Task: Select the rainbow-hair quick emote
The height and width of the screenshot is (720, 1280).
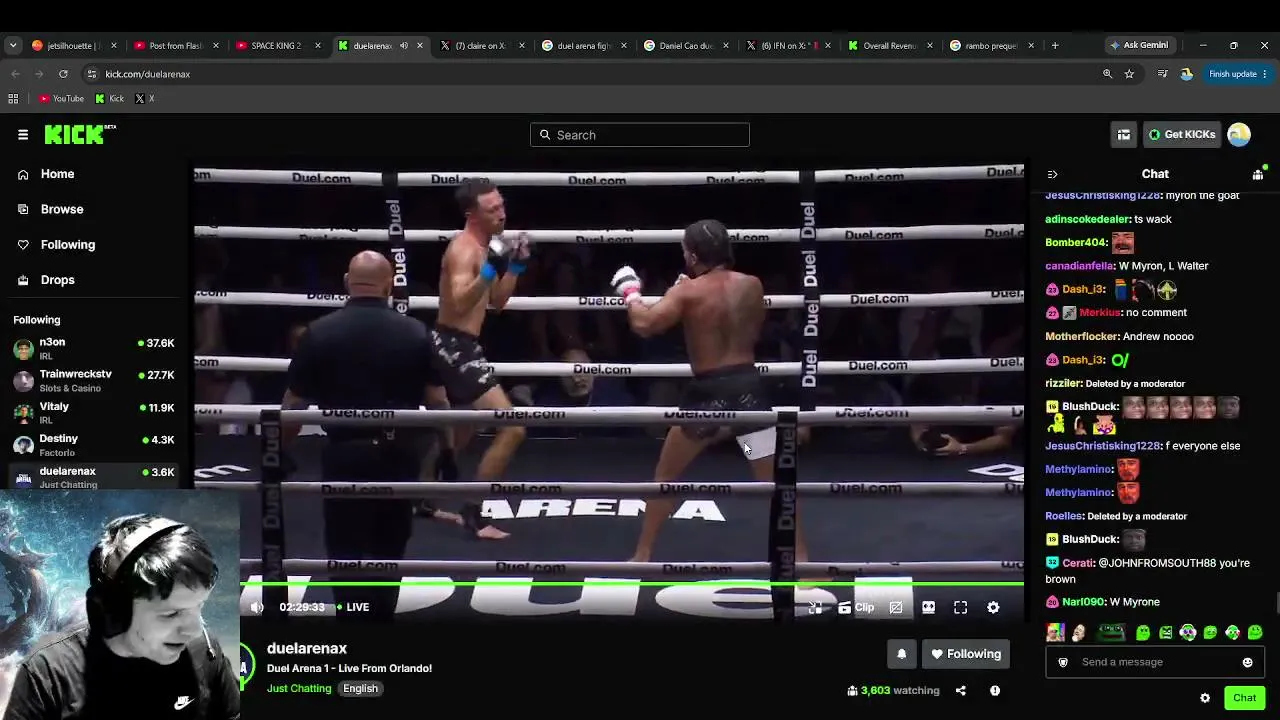Action: click(x=1055, y=632)
